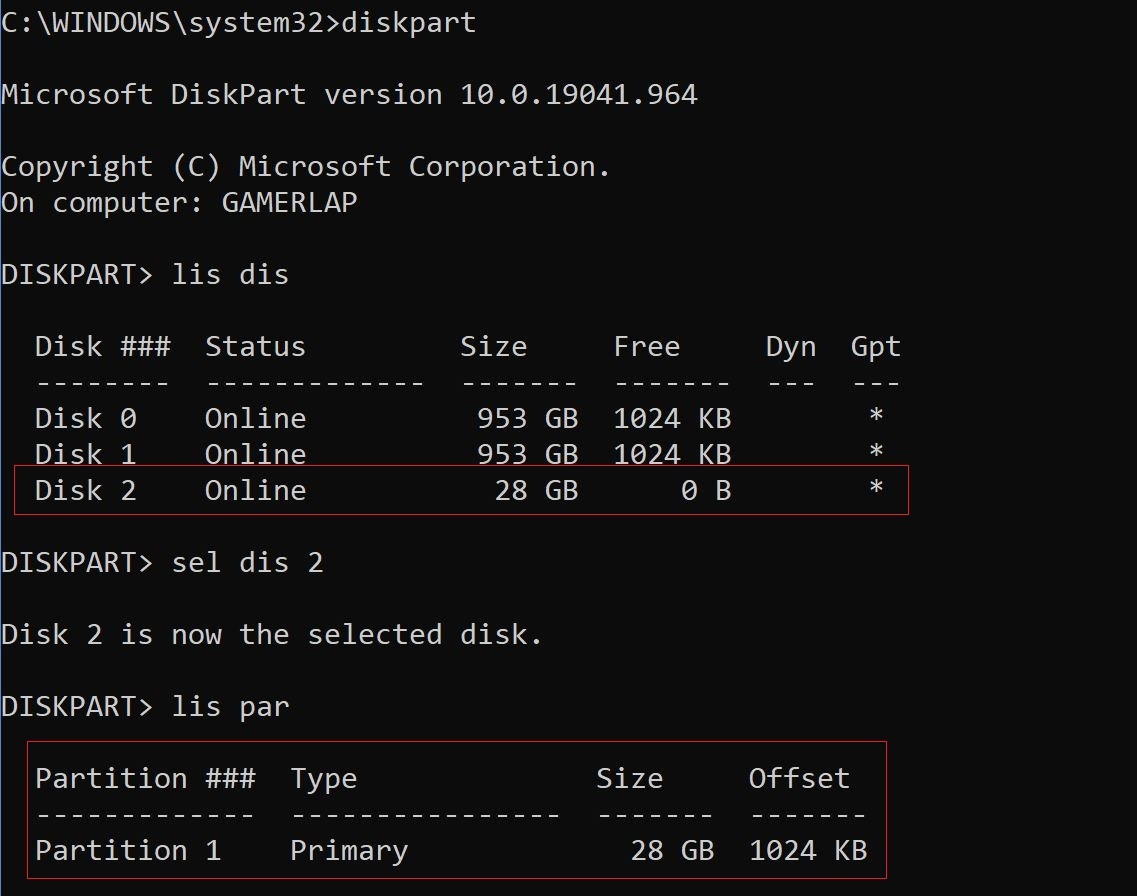Click the 'lis par' command
The height and width of the screenshot is (896, 1137).
pos(230,707)
